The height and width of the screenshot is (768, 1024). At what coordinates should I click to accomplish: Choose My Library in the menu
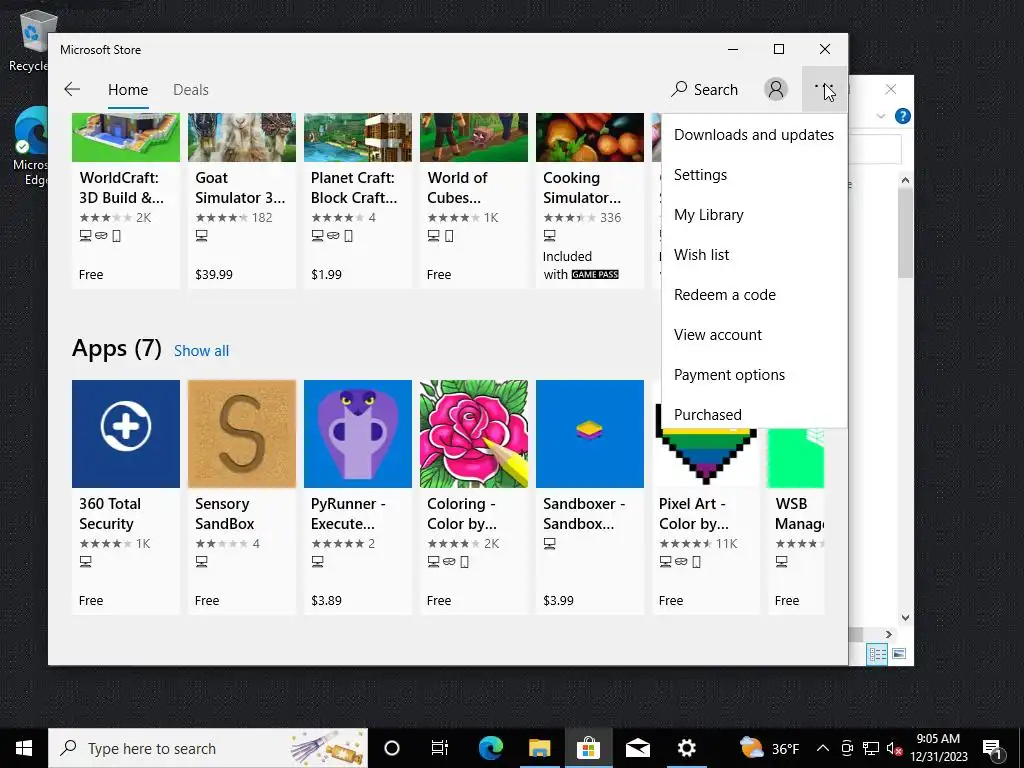coord(754,215)
